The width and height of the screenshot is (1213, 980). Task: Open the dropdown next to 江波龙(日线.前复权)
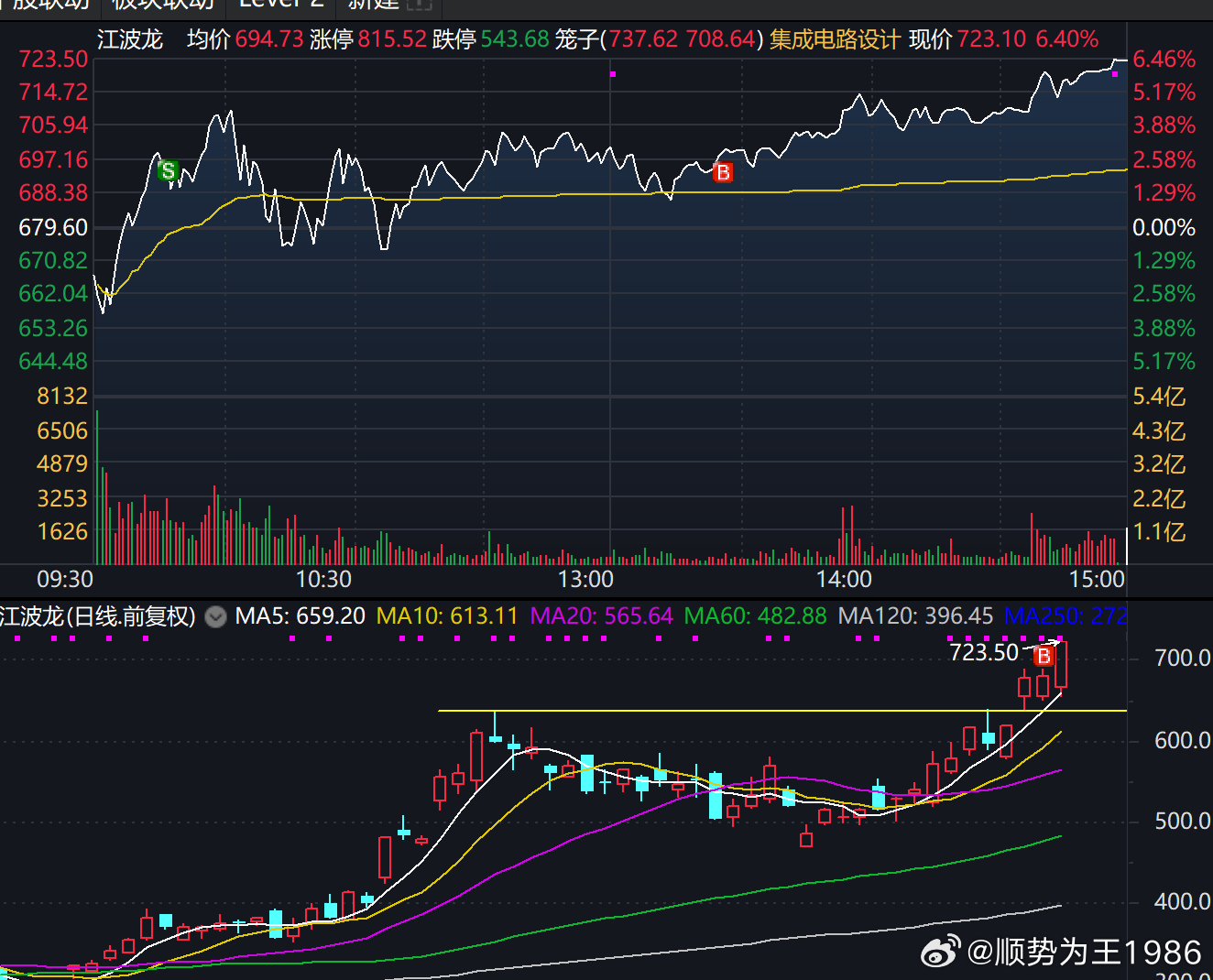click(x=215, y=616)
